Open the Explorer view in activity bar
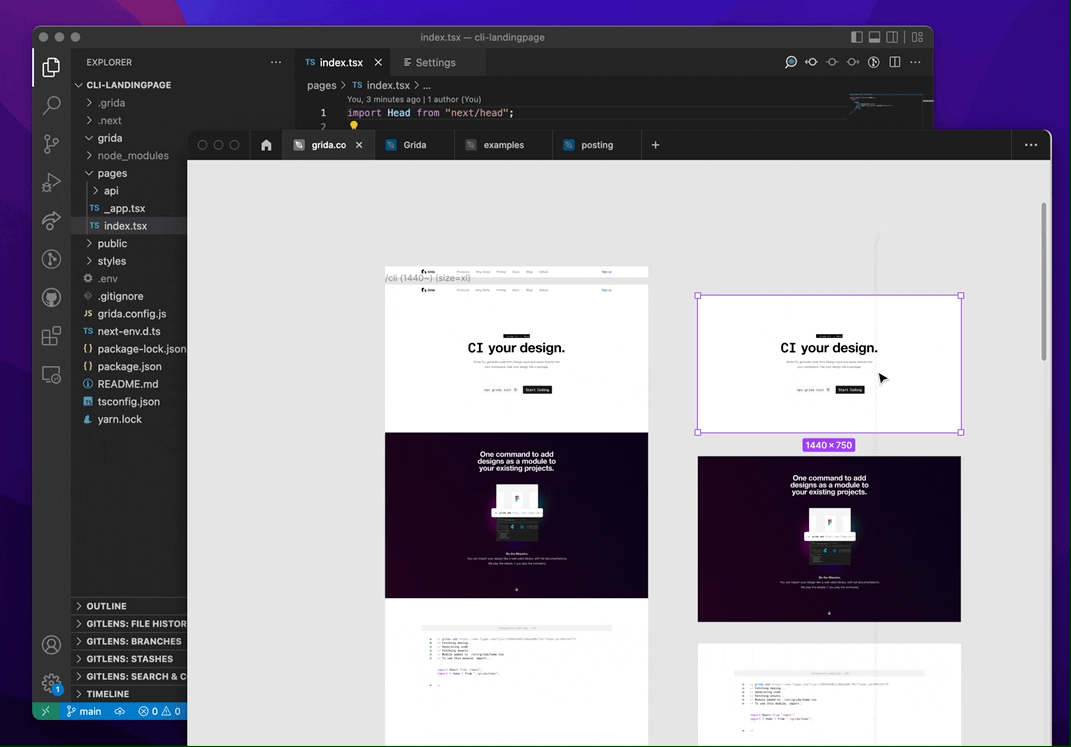 (x=51, y=67)
